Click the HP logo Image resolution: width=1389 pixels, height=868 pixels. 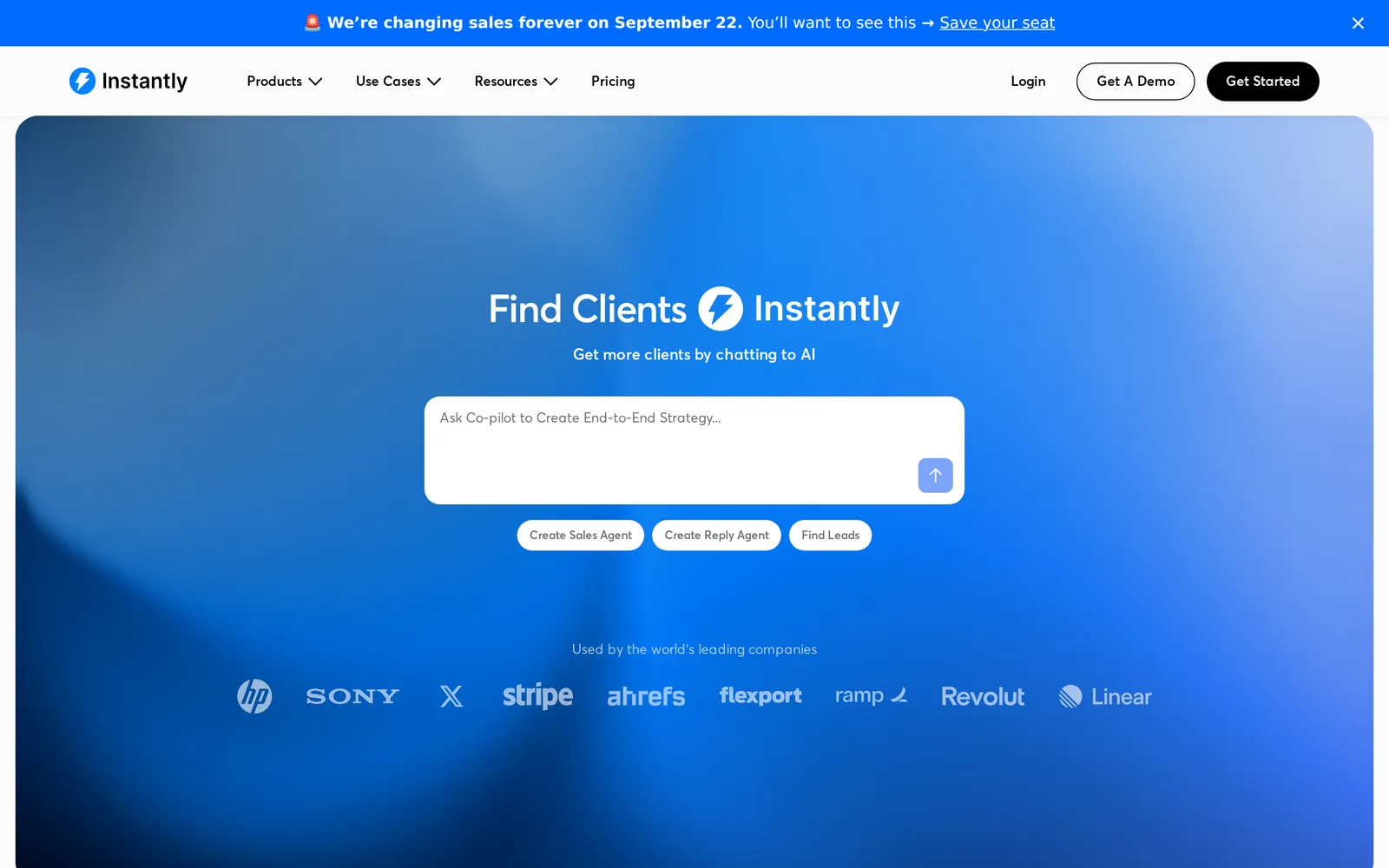point(254,696)
